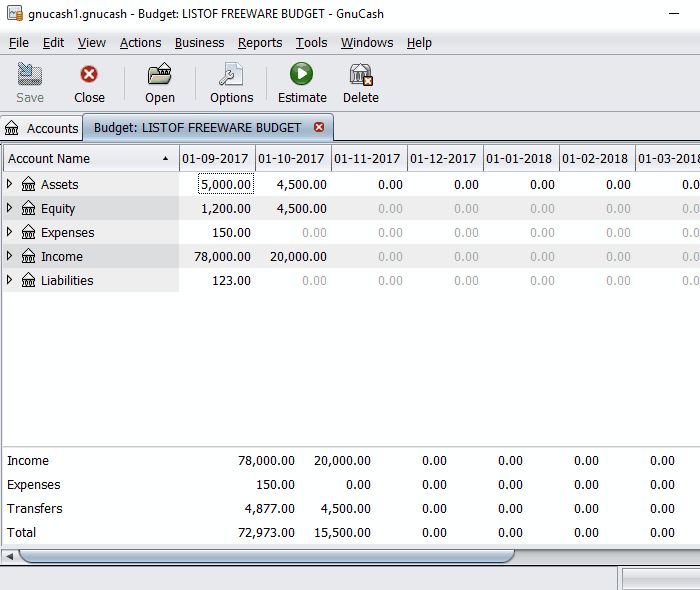This screenshot has width=700, height=590.
Task: Click the green Estimate icon
Action: [302, 74]
